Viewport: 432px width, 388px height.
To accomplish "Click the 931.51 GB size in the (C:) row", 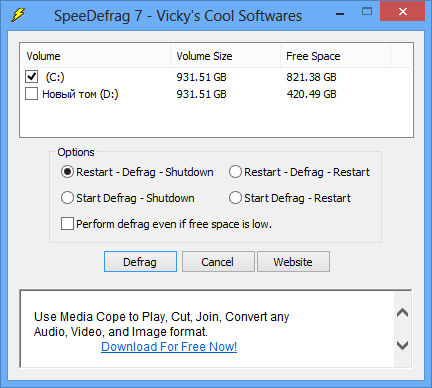I will (201, 77).
